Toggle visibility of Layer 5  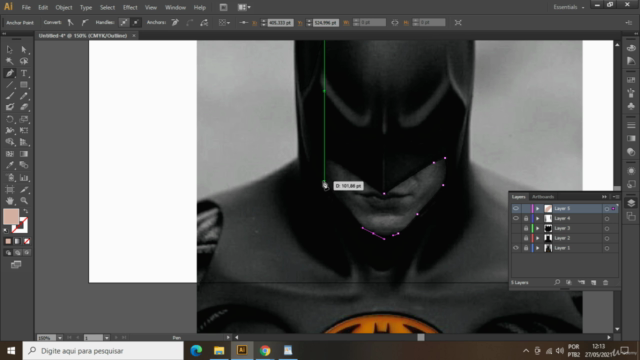(x=516, y=209)
